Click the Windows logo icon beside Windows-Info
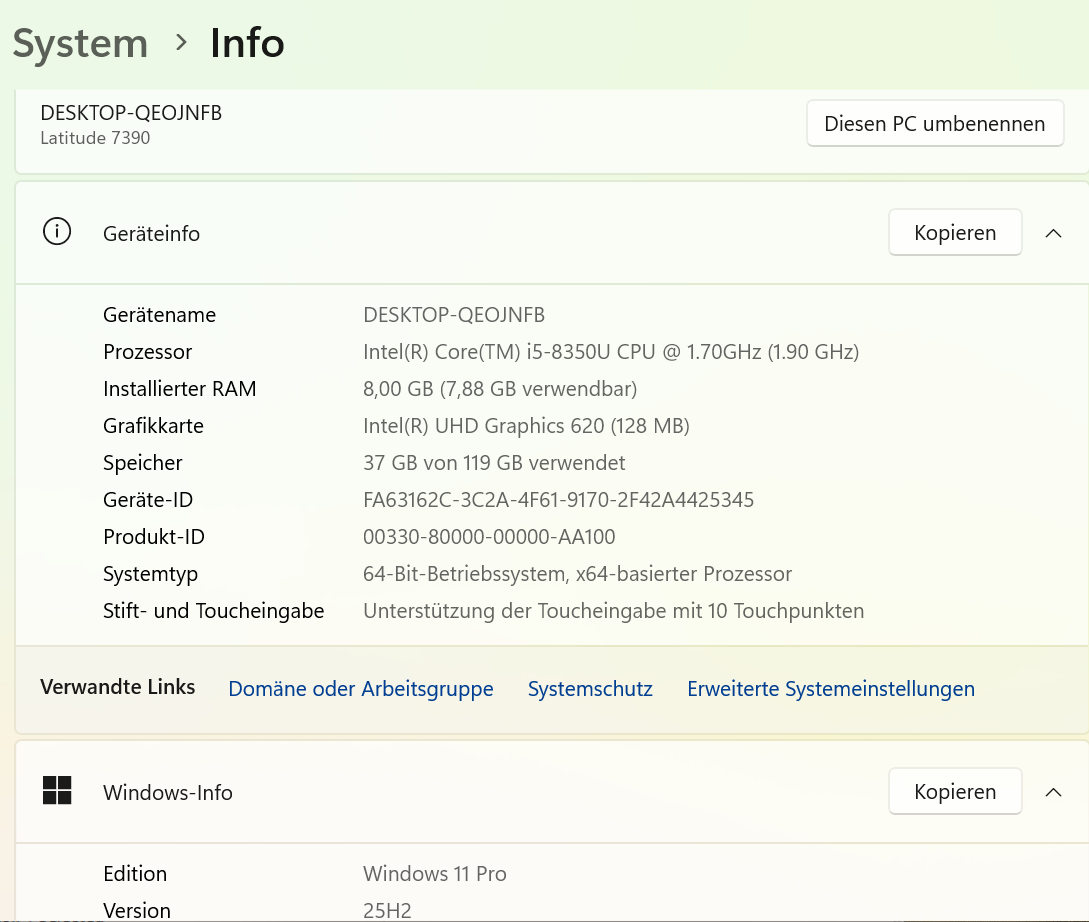 coord(57,790)
